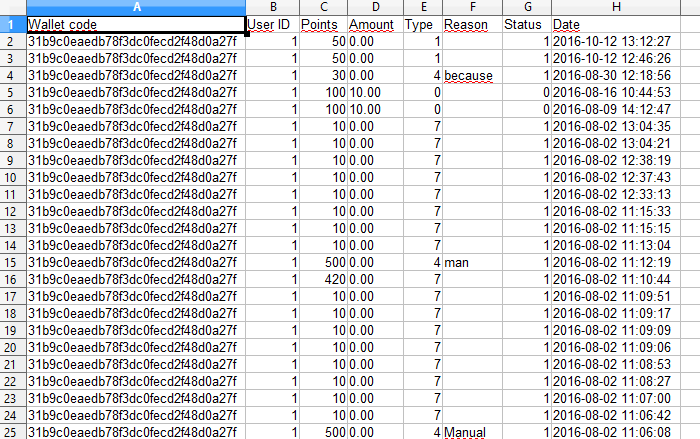Viewport: 700px width, 439px height.
Task: Select type 0 in row 5
Action: [423, 92]
